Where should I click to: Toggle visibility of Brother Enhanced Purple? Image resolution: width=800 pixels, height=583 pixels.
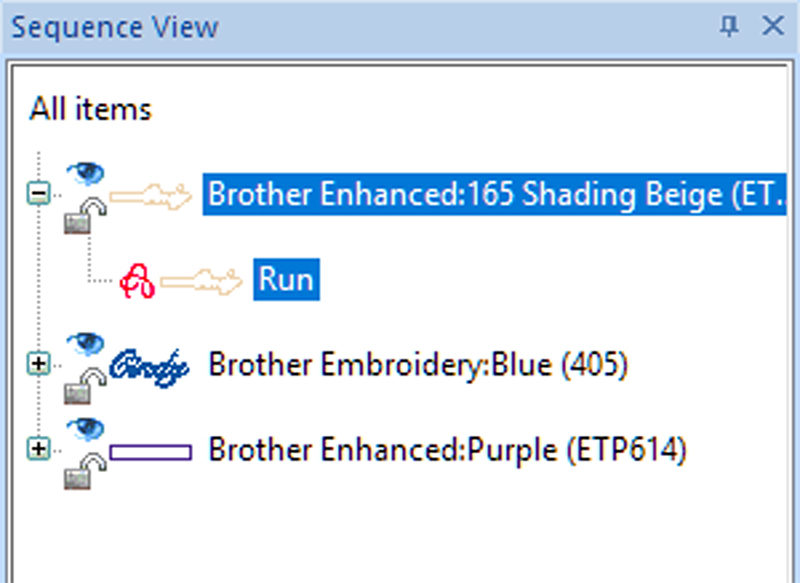tap(86, 428)
